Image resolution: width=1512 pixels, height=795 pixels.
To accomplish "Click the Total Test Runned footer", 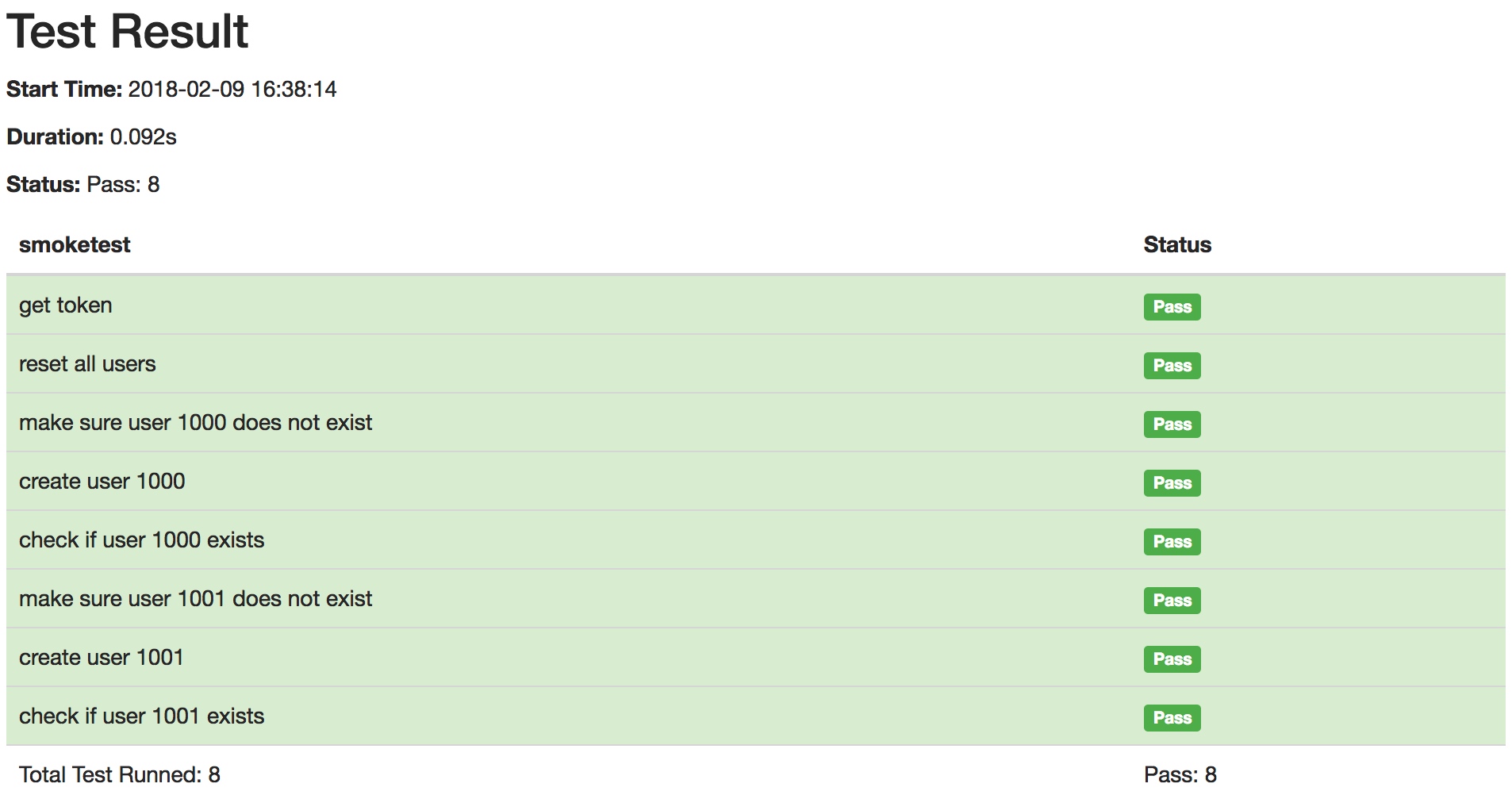I will (x=120, y=775).
